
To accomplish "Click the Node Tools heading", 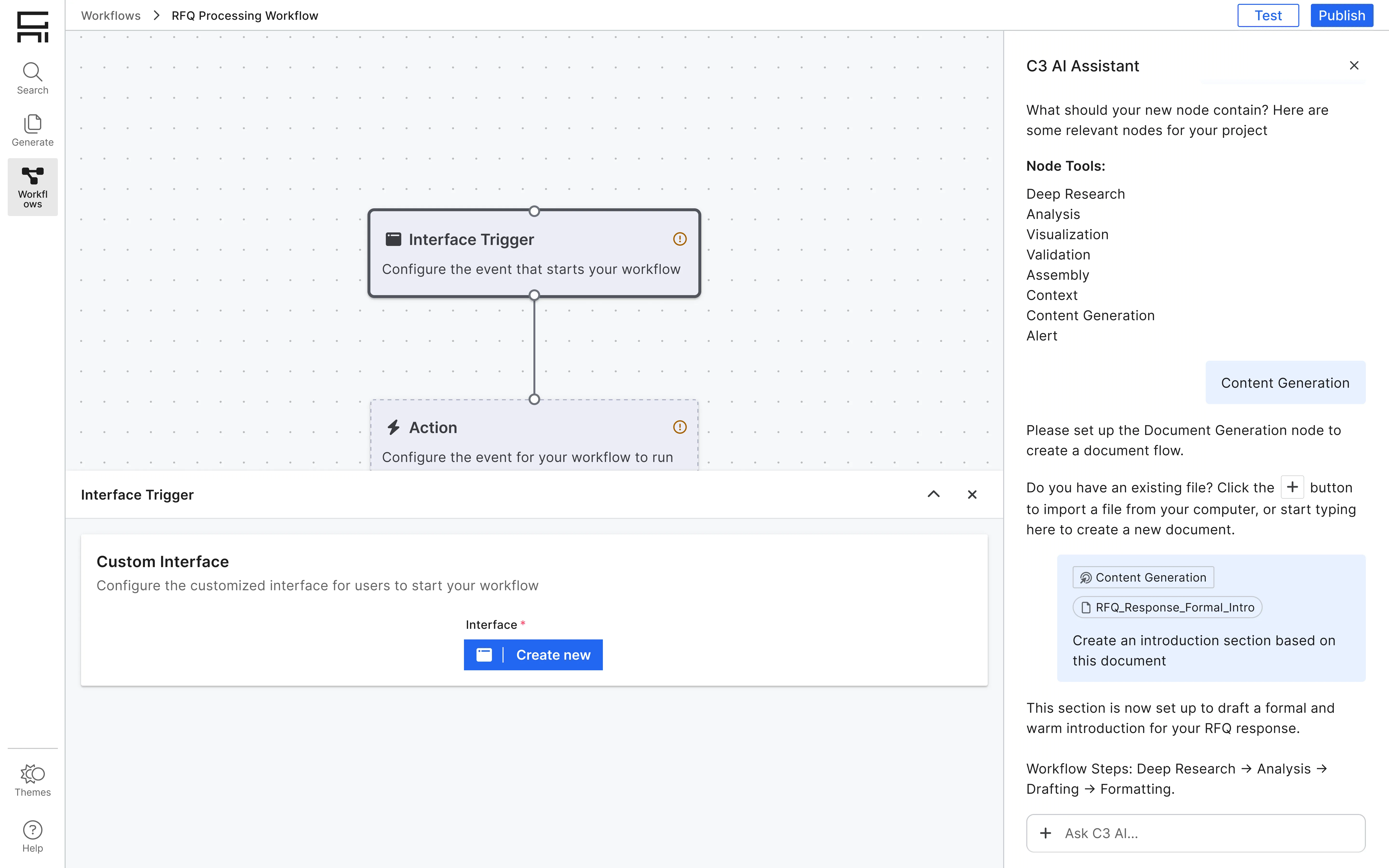I will point(1065,166).
